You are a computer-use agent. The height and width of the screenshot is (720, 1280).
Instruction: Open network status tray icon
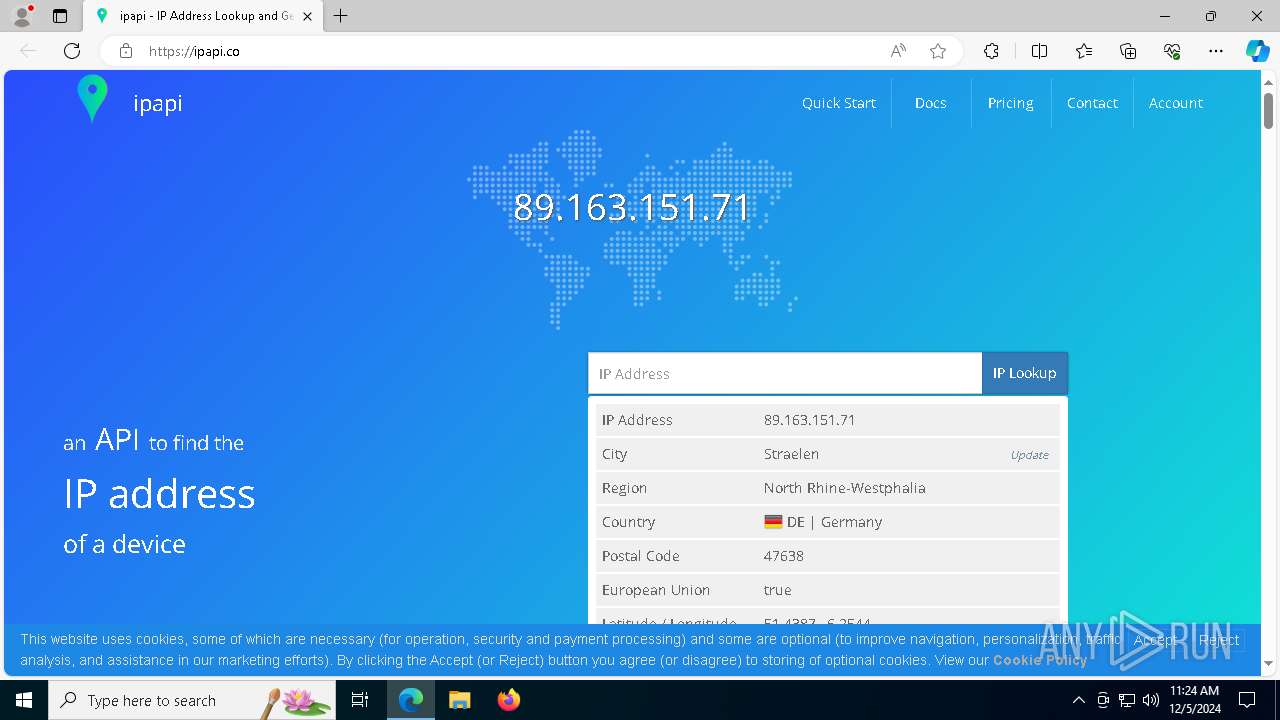1127,700
